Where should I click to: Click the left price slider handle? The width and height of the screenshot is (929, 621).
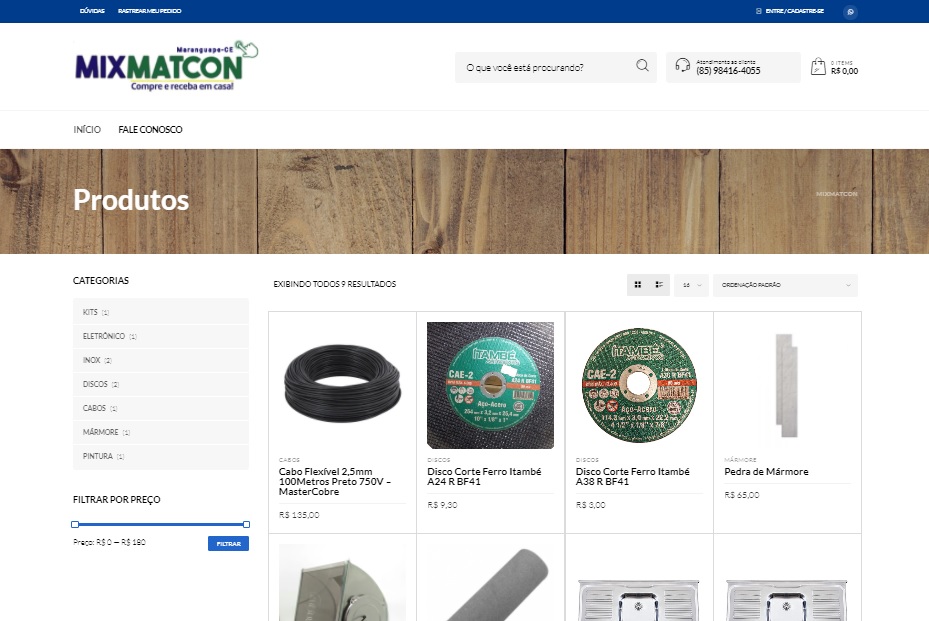[x=75, y=524]
